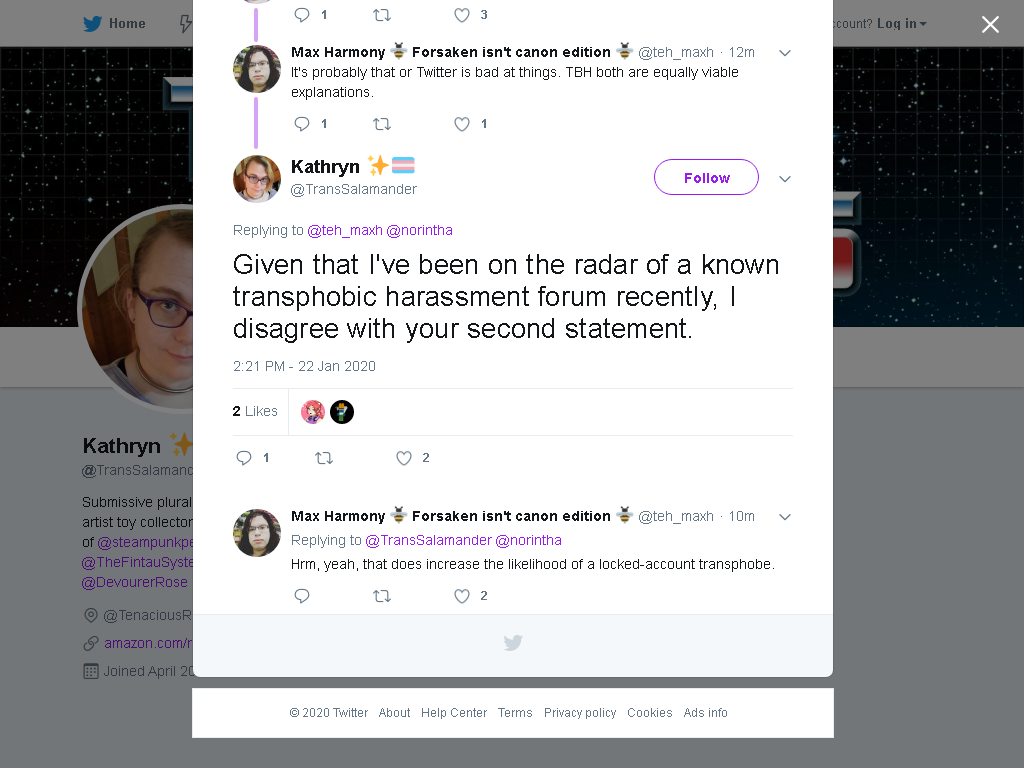Reply to Kathryn's main tweet

[244, 458]
